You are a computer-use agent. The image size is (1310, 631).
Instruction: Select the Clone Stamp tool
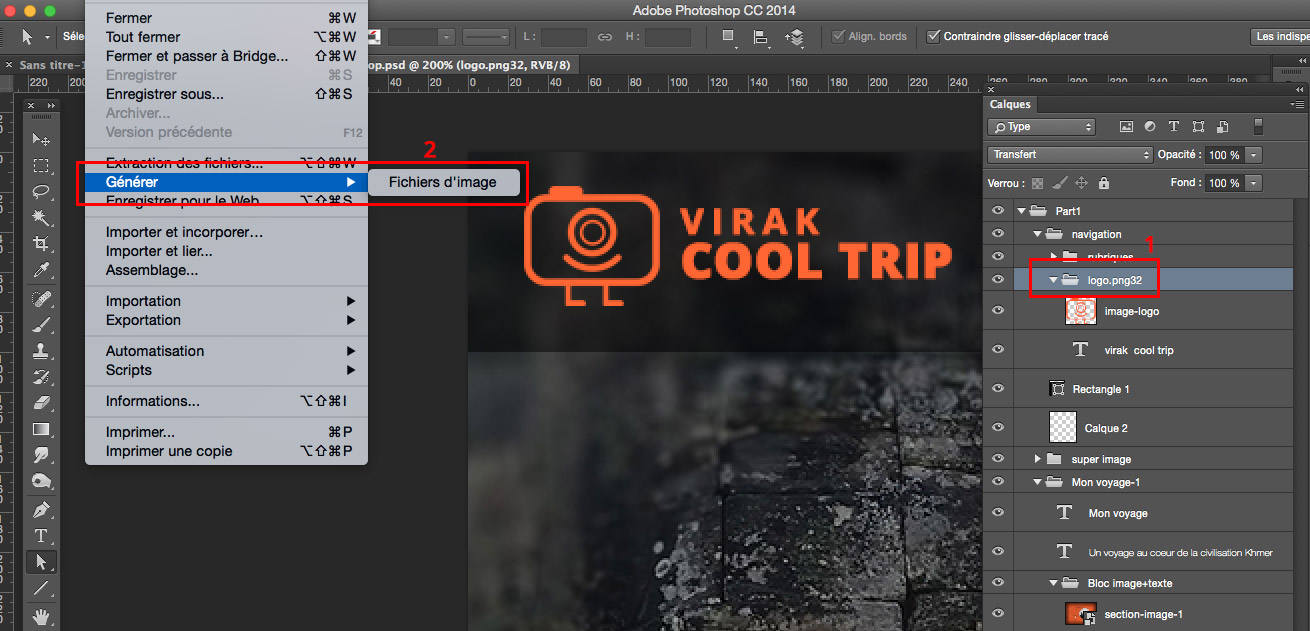click(41, 351)
